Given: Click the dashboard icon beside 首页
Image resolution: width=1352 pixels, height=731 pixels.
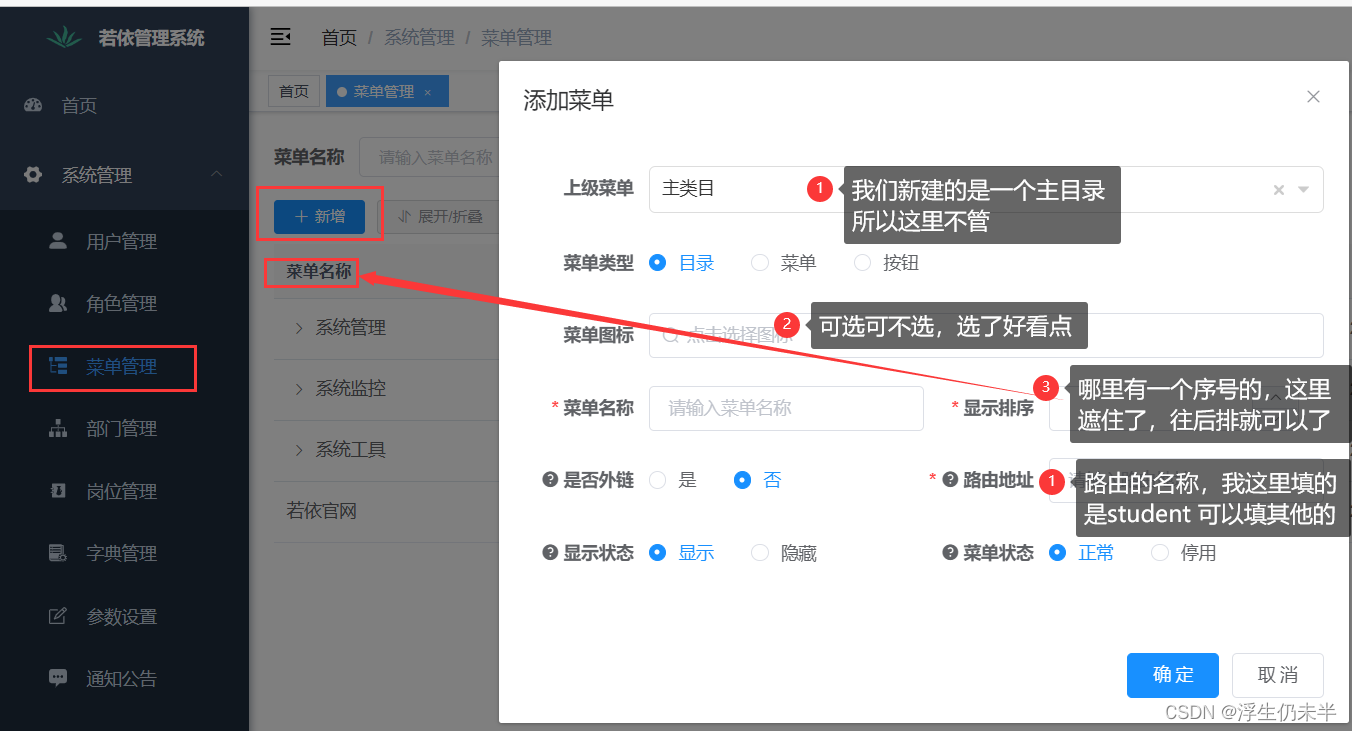Looking at the screenshot, I should point(33,105).
